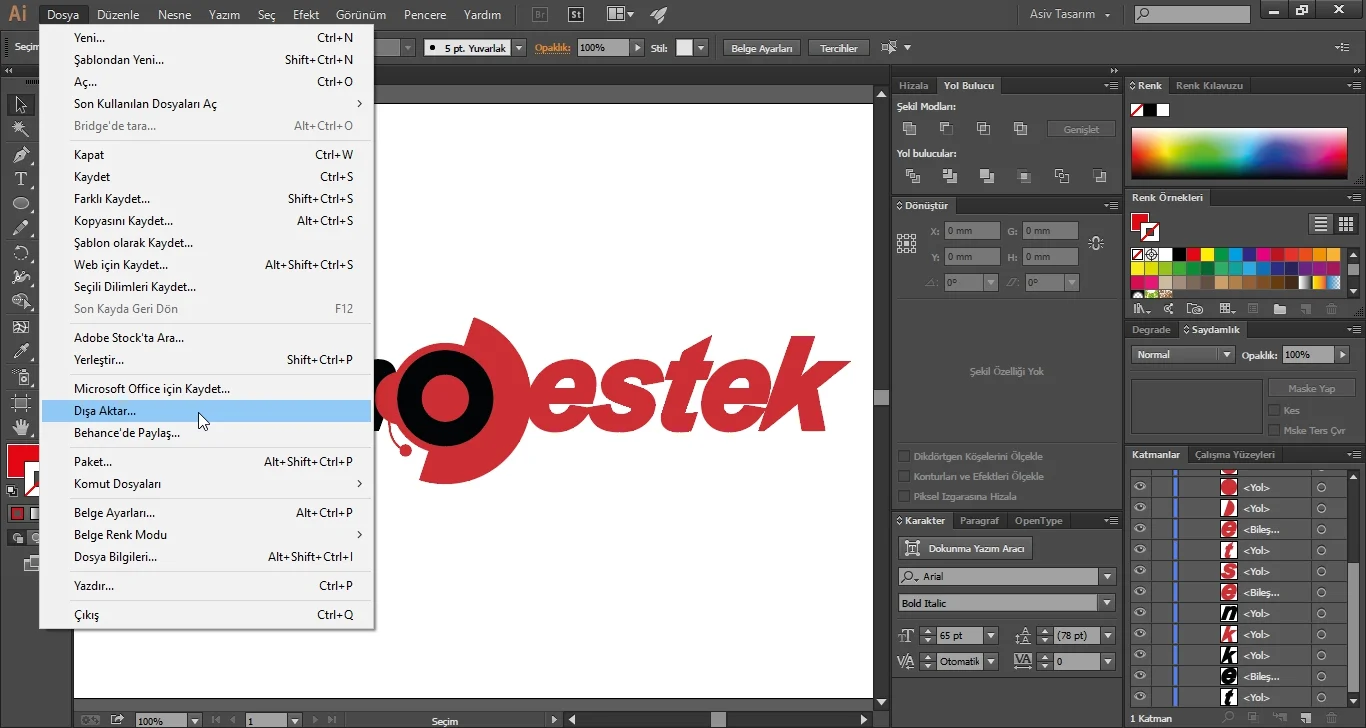
Task: Switch to Çalışma Yüzeyleri tab
Action: click(x=1235, y=455)
